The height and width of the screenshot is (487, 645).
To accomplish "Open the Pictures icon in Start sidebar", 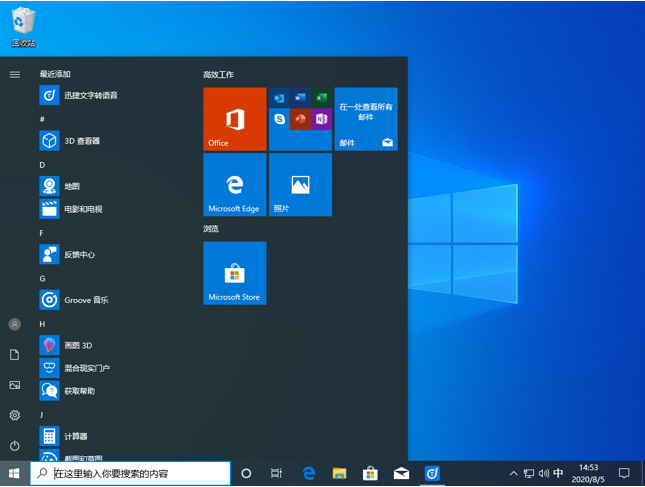I will click(14, 385).
